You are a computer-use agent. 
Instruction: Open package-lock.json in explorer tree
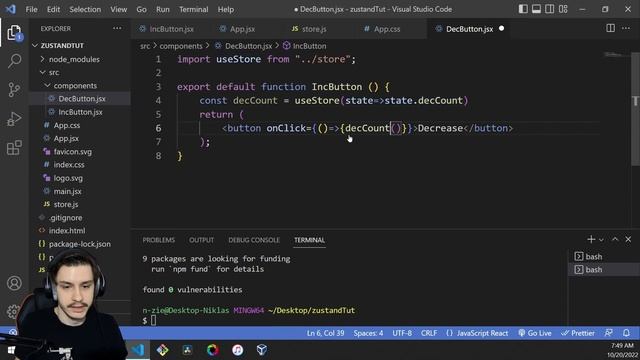tap(80, 244)
